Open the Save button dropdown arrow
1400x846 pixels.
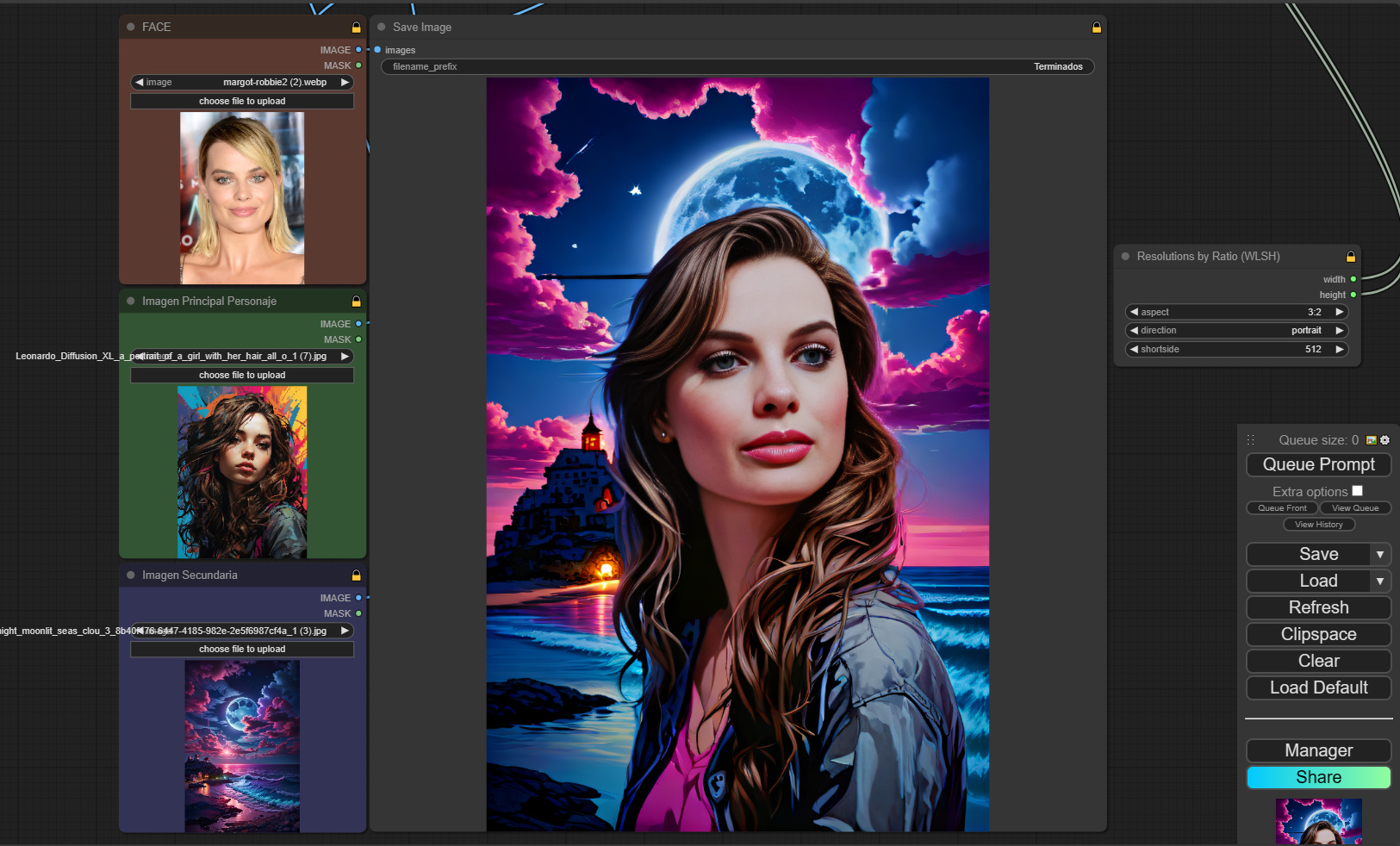tap(1380, 555)
